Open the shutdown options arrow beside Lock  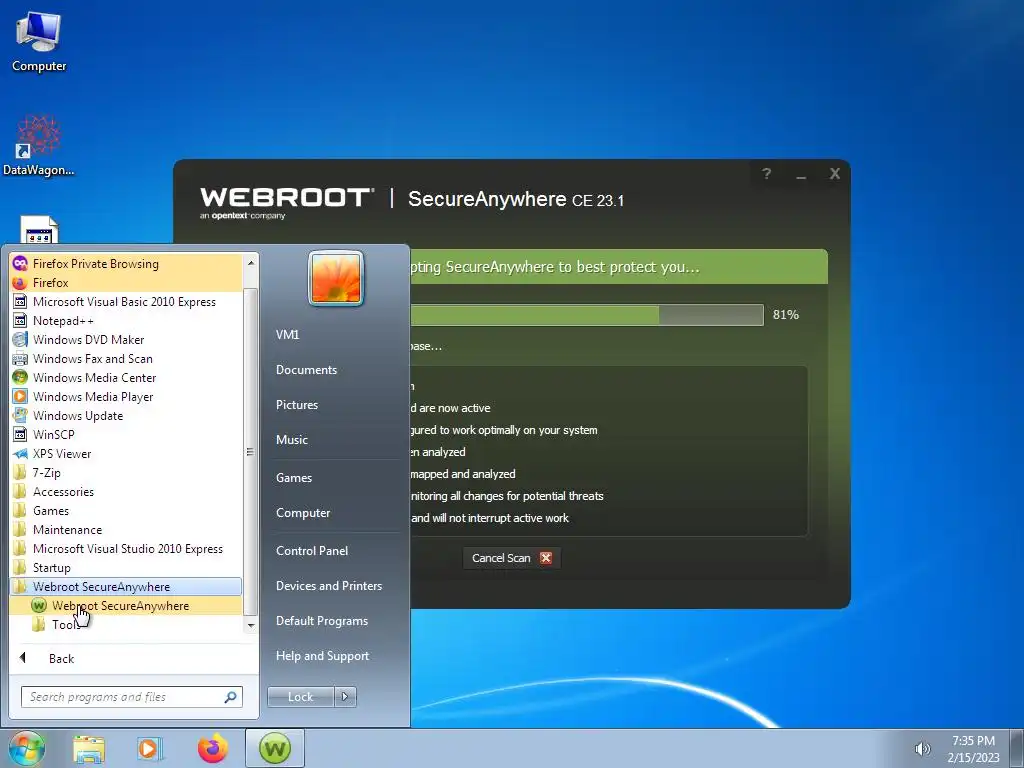[345, 697]
